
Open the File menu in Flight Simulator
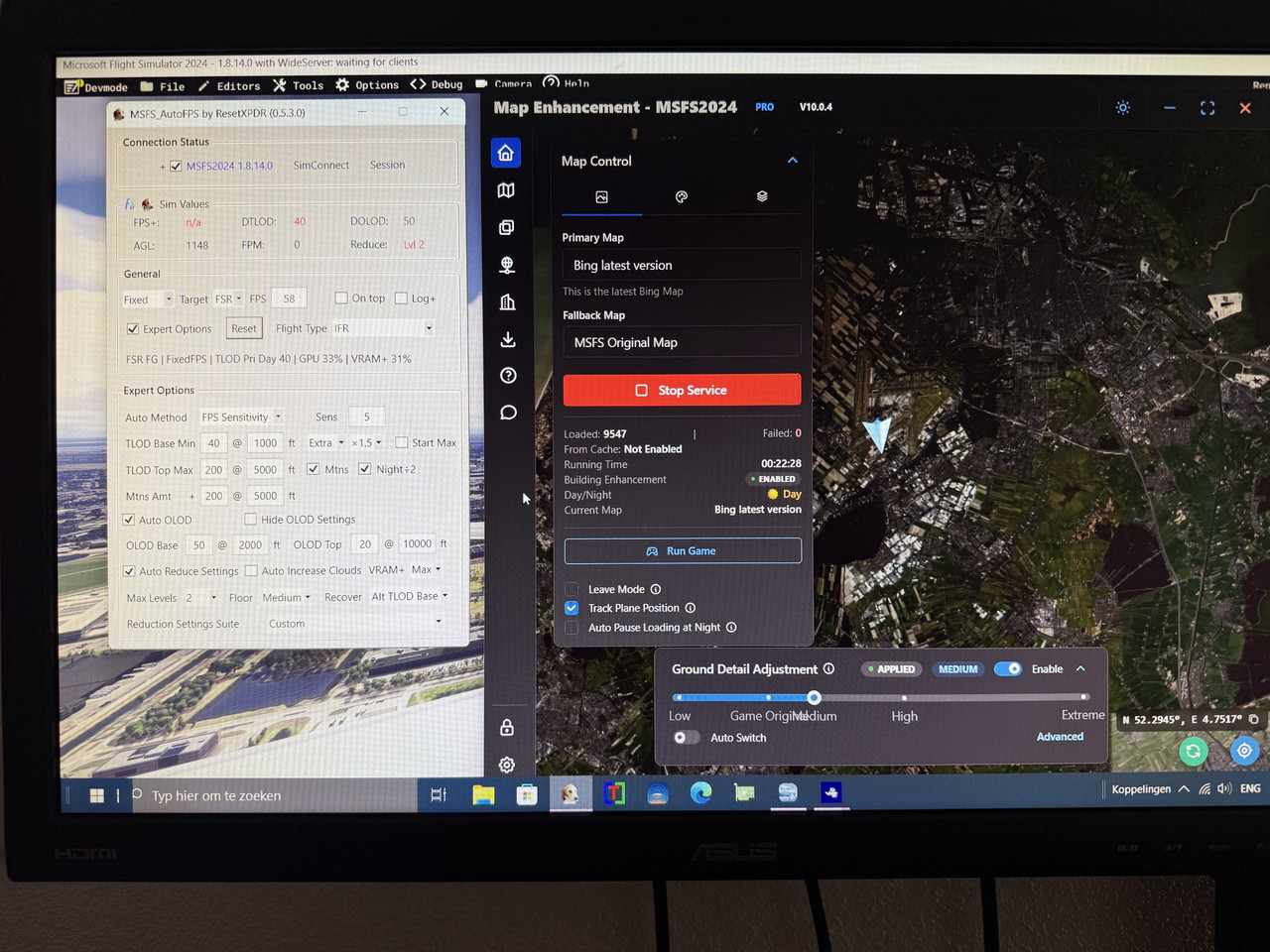click(163, 86)
